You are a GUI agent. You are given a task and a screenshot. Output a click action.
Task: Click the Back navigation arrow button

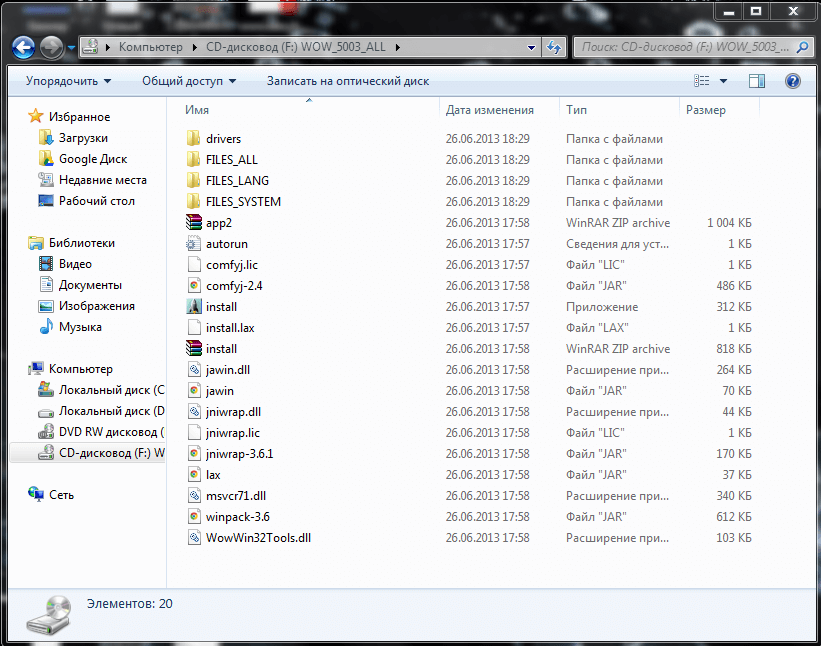(24, 47)
